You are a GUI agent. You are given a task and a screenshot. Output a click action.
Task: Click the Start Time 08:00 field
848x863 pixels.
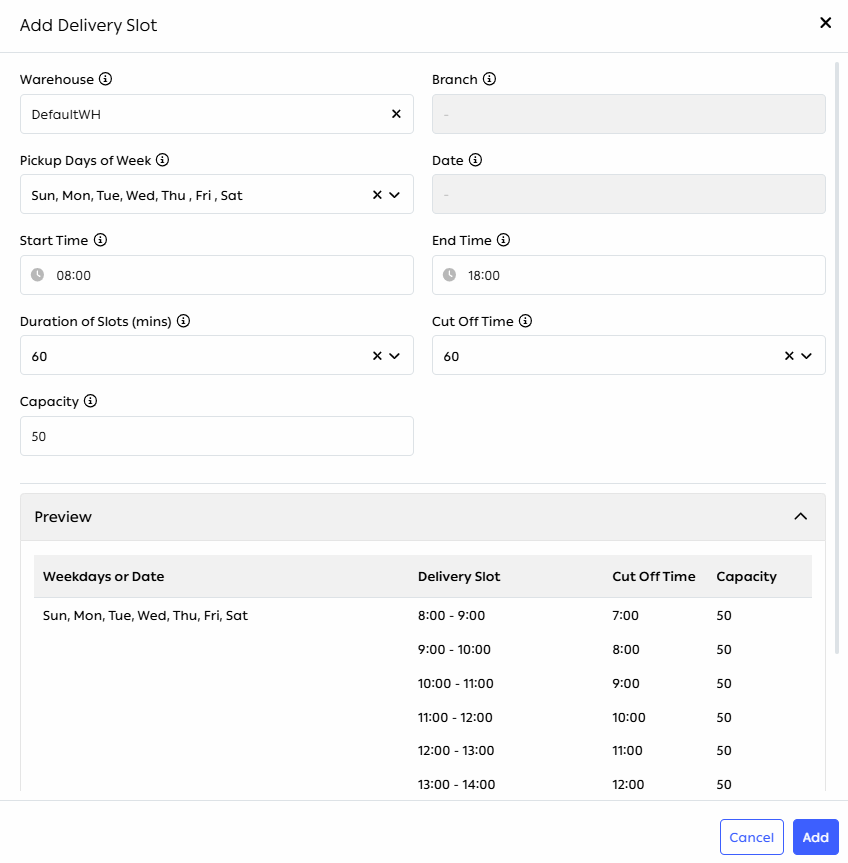[x=217, y=275]
